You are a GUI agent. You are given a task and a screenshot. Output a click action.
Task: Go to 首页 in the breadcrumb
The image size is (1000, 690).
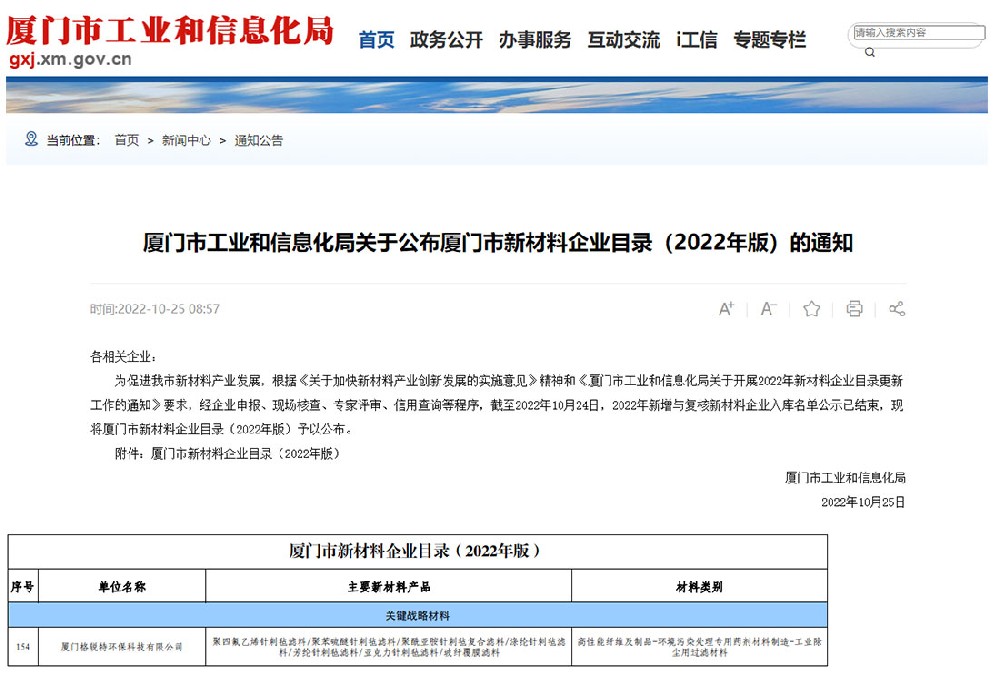coord(127,141)
